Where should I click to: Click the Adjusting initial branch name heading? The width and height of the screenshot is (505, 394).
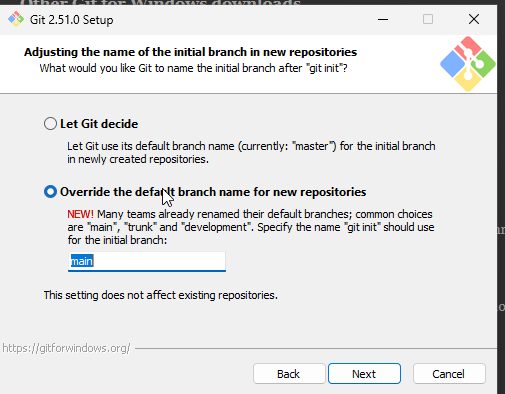(190, 52)
